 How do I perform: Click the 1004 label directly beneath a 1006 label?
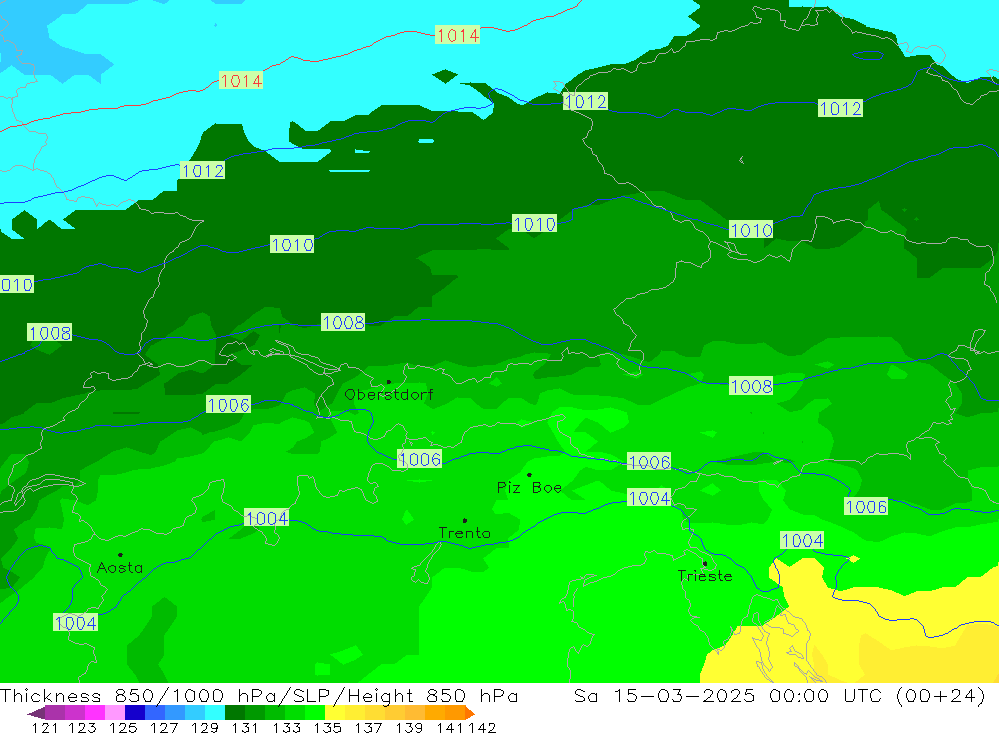pos(649,498)
